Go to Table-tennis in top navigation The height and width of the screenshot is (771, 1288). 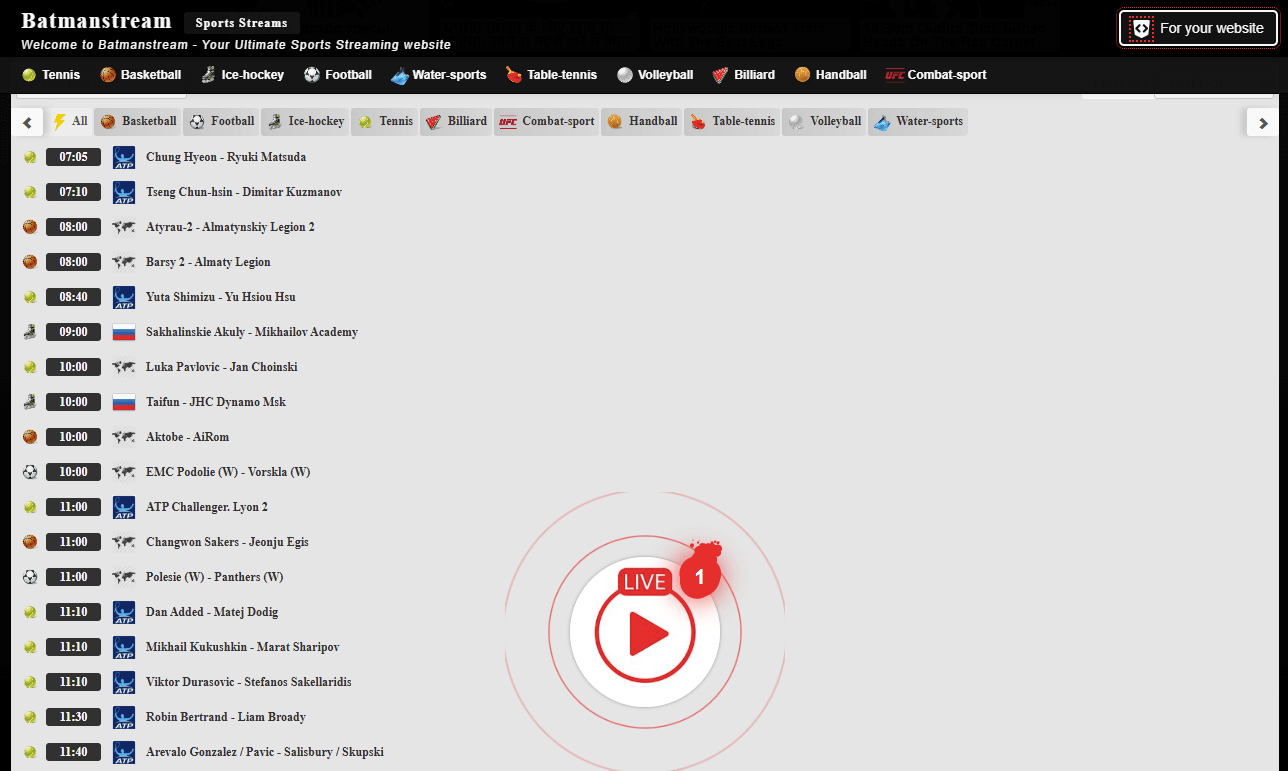click(x=551, y=75)
